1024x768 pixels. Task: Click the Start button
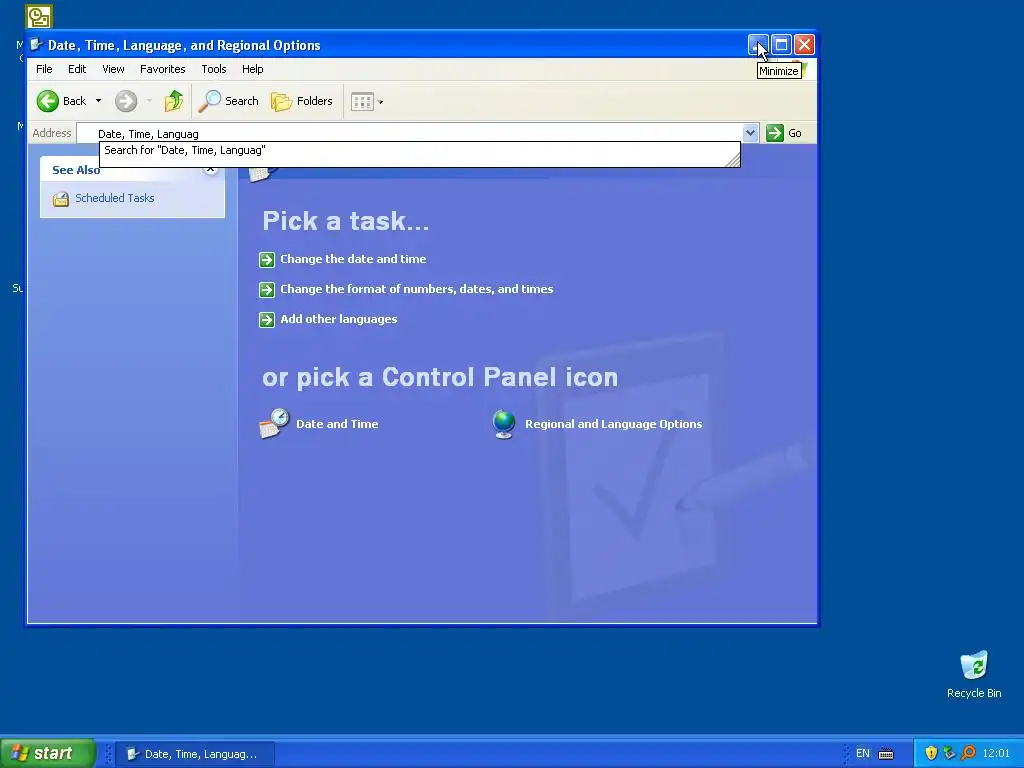click(48, 753)
